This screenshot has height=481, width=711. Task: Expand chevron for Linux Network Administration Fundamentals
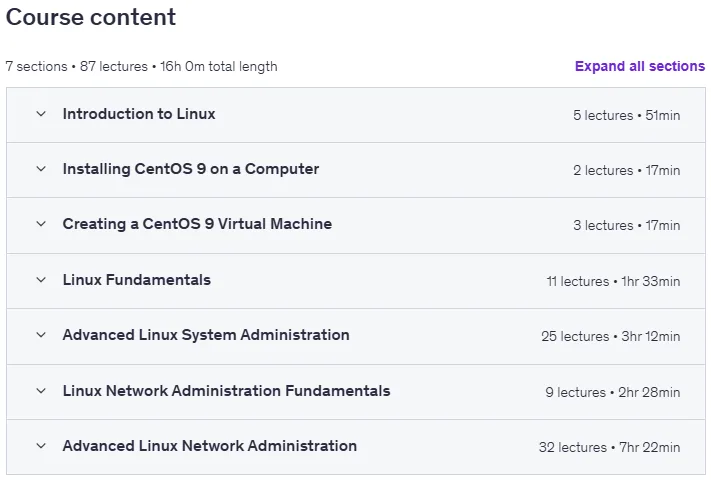pyautogui.click(x=41, y=391)
